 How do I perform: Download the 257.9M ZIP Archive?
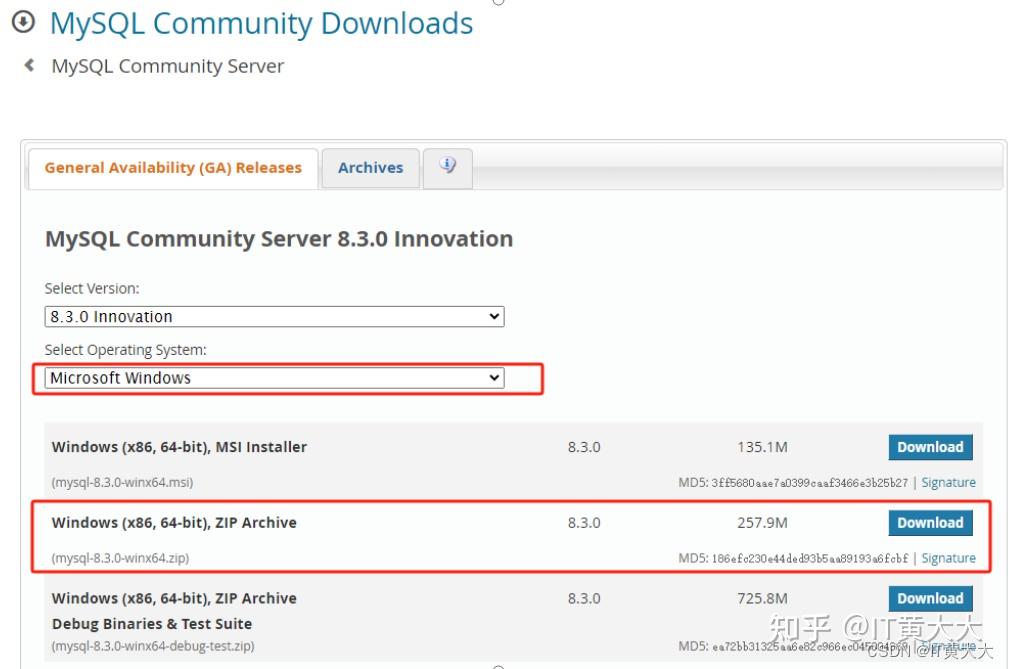(x=929, y=522)
